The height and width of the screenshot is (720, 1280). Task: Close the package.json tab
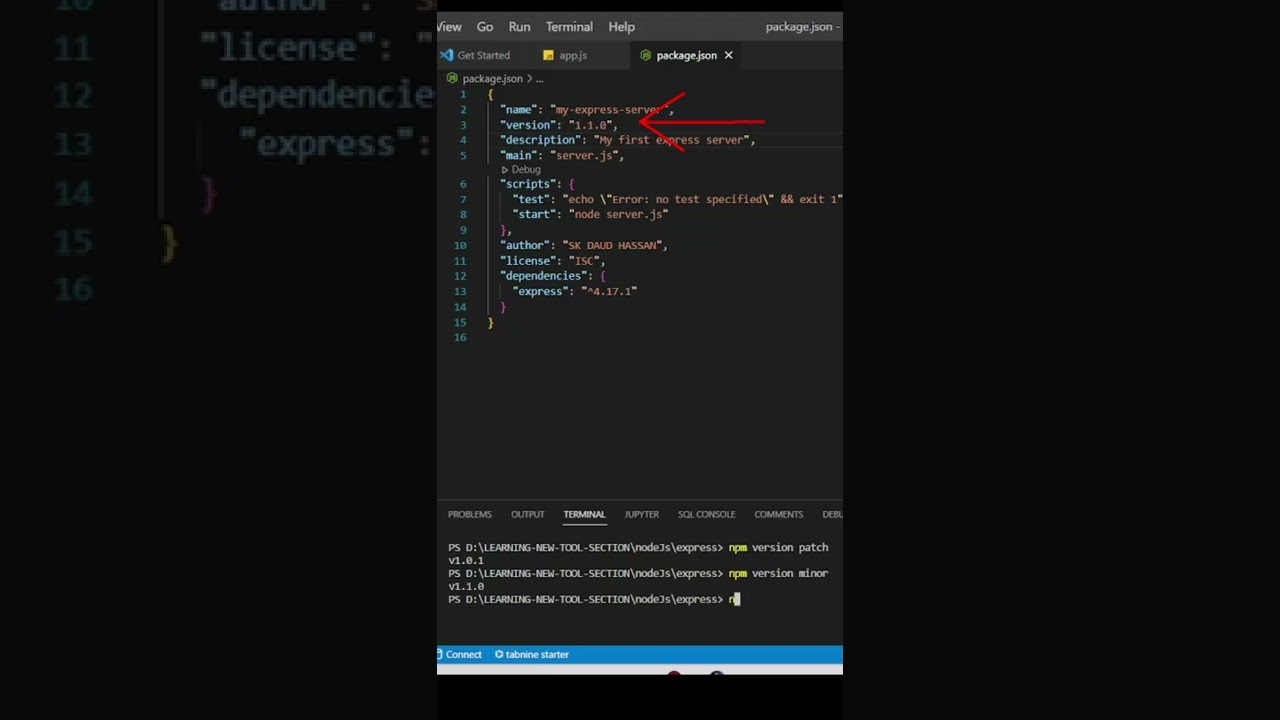click(728, 55)
